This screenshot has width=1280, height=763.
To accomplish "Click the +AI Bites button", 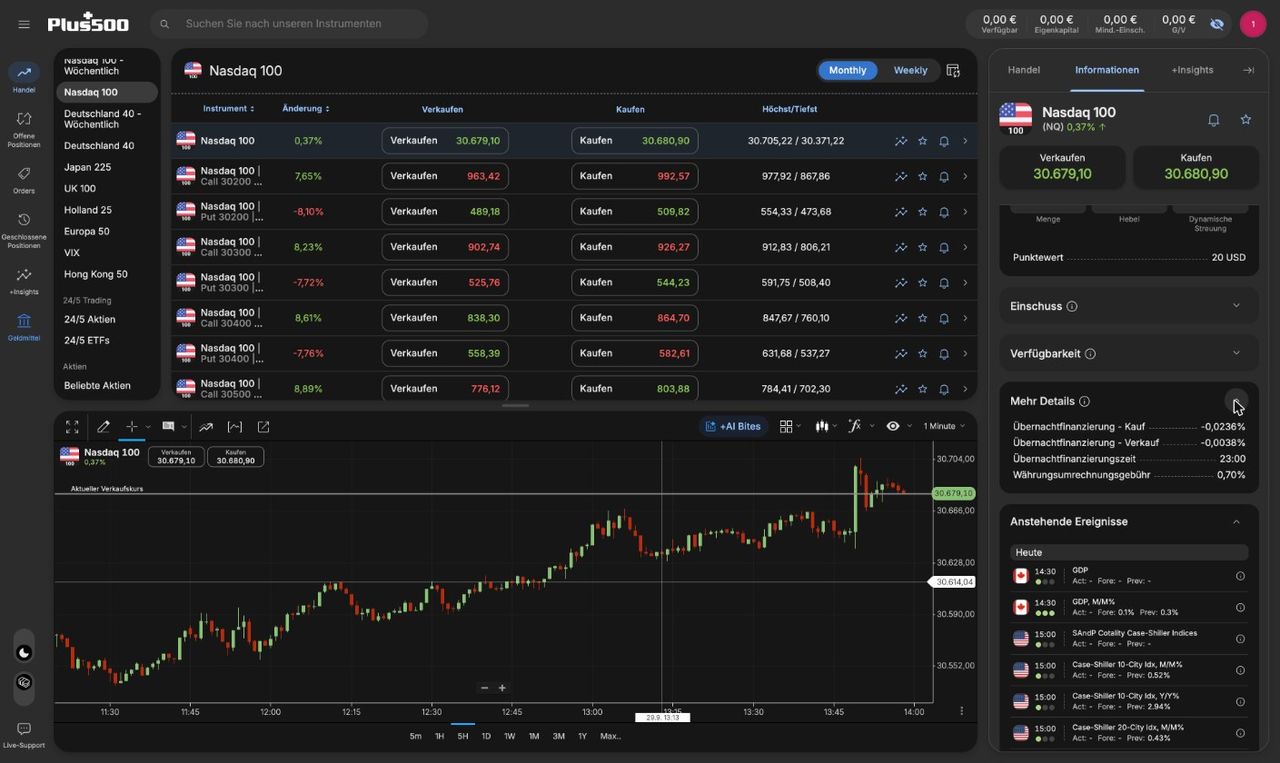I will pyautogui.click(x=733, y=426).
